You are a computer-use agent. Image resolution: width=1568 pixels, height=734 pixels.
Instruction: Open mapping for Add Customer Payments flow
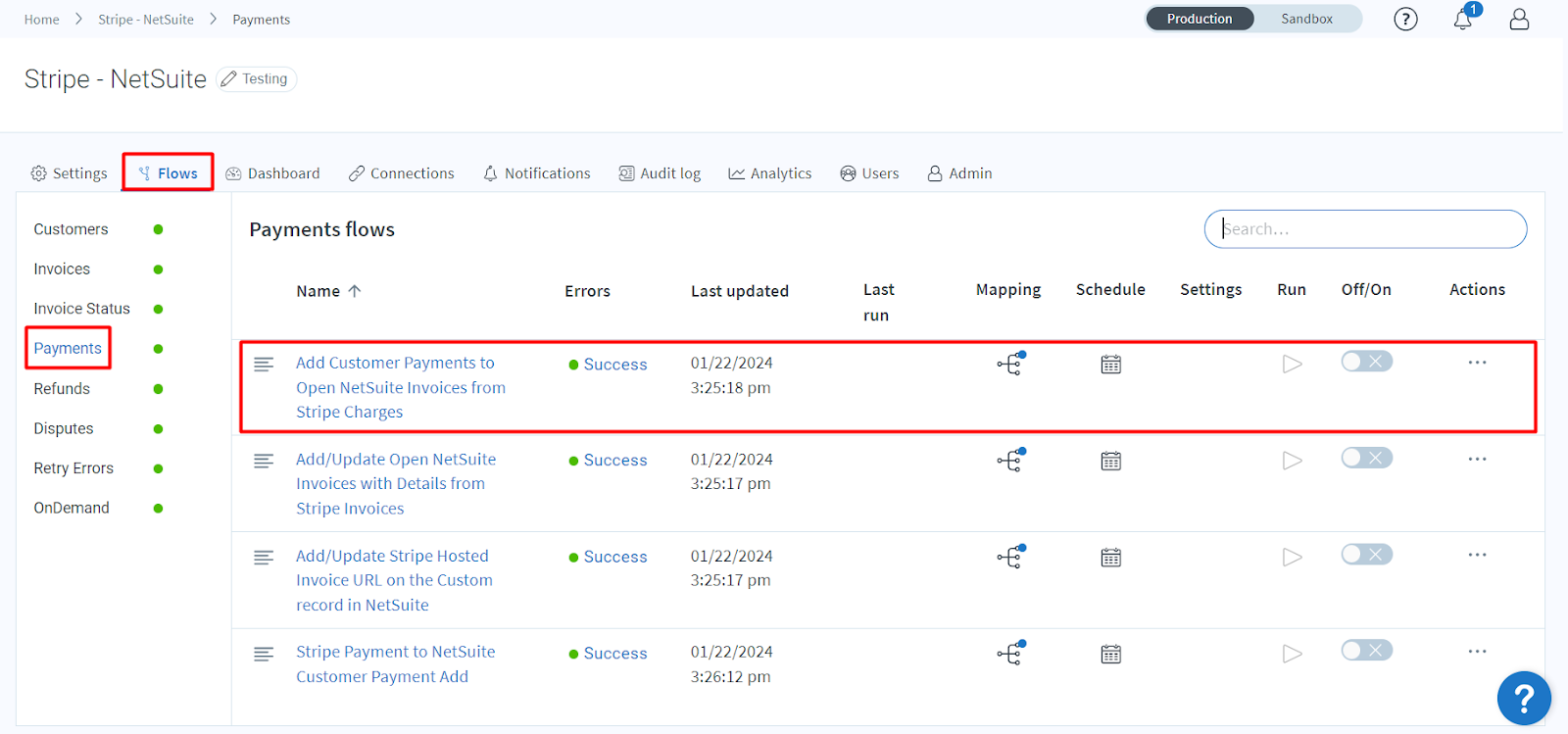click(1010, 364)
